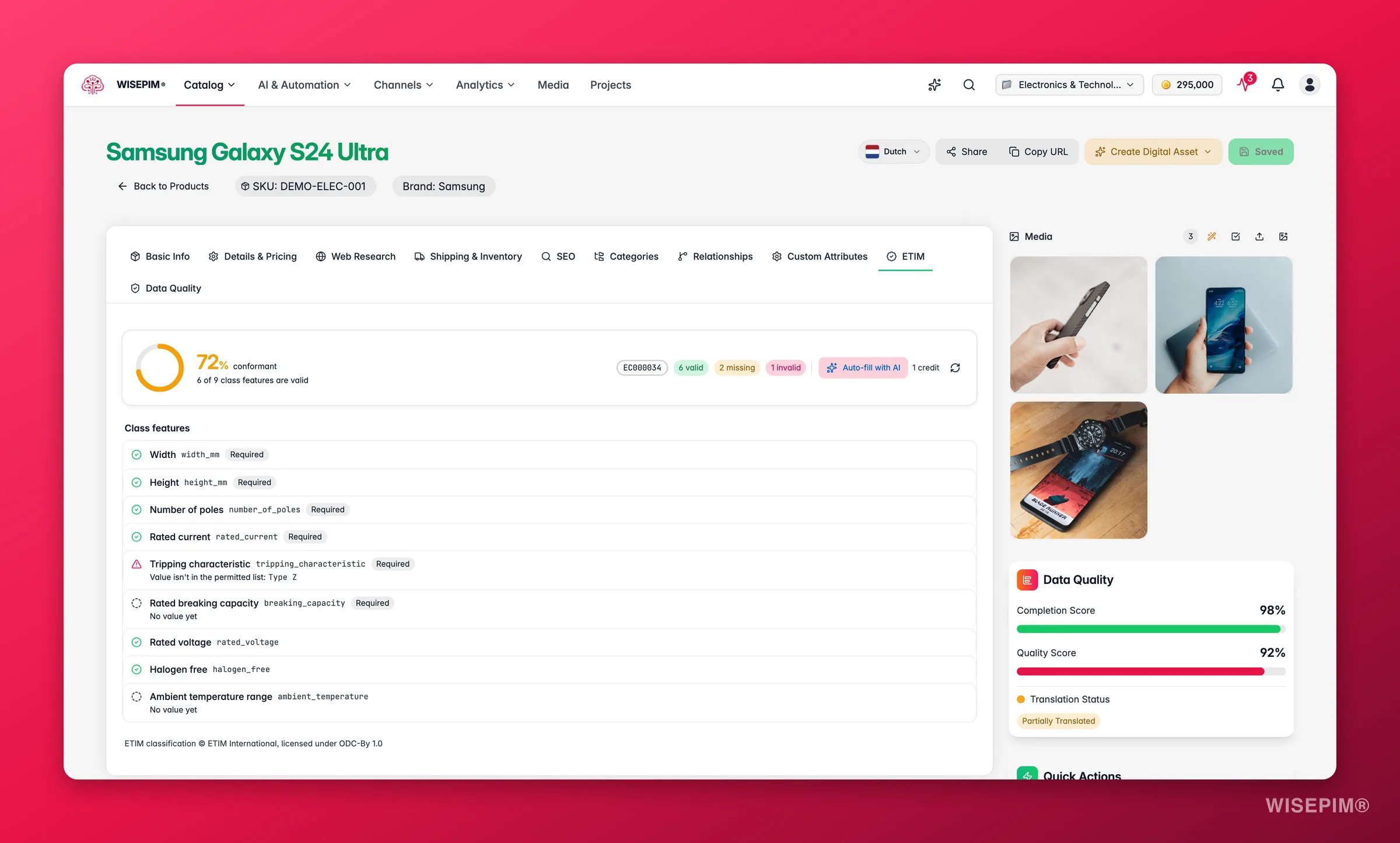The width and height of the screenshot is (1400, 843).
Task: Switch to the Custom Attributes tab
Action: click(x=820, y=256)
